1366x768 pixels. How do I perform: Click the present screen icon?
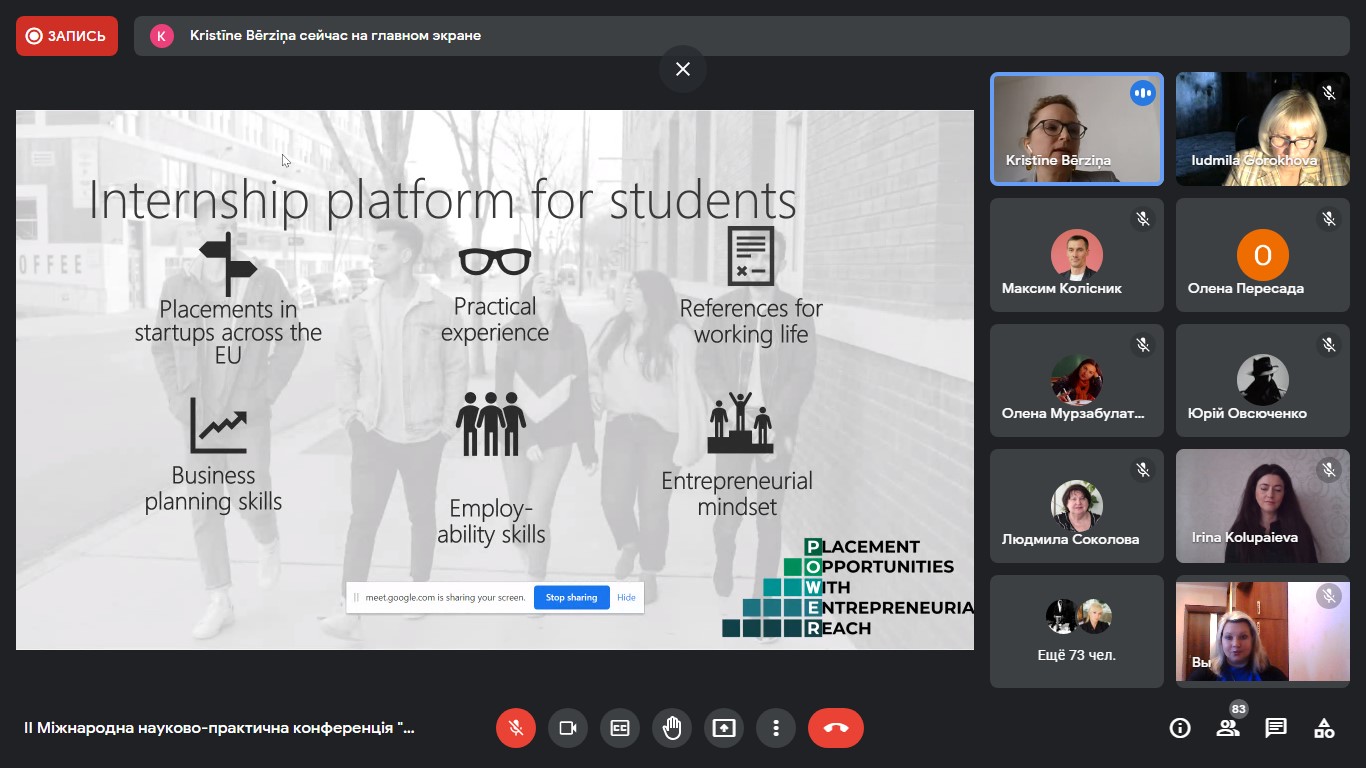click(x=724, y=728)
